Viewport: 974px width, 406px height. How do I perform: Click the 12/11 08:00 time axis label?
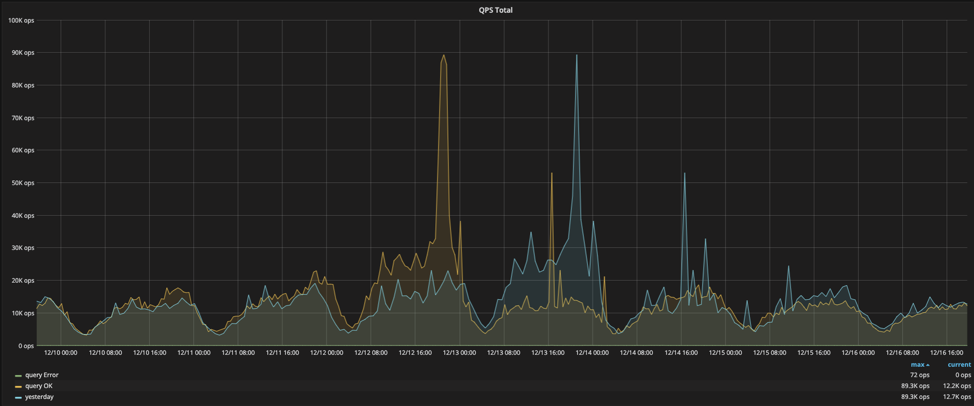pyautogui.click(x=239, y=353)
